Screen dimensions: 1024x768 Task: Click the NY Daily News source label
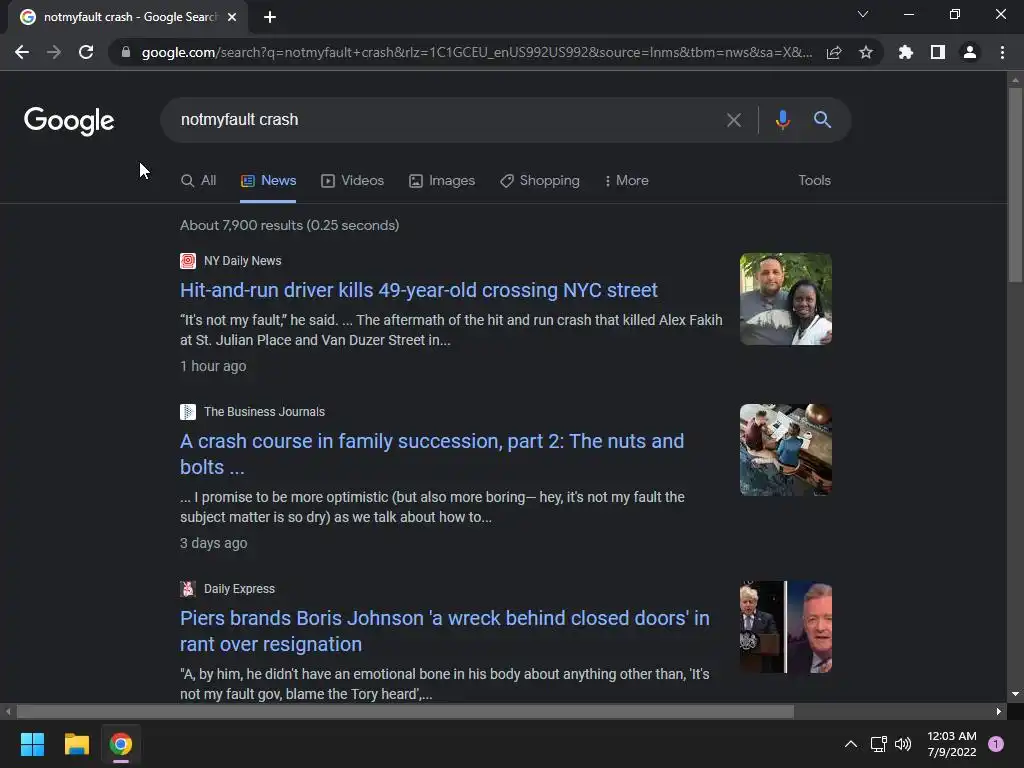pos(242,261)
